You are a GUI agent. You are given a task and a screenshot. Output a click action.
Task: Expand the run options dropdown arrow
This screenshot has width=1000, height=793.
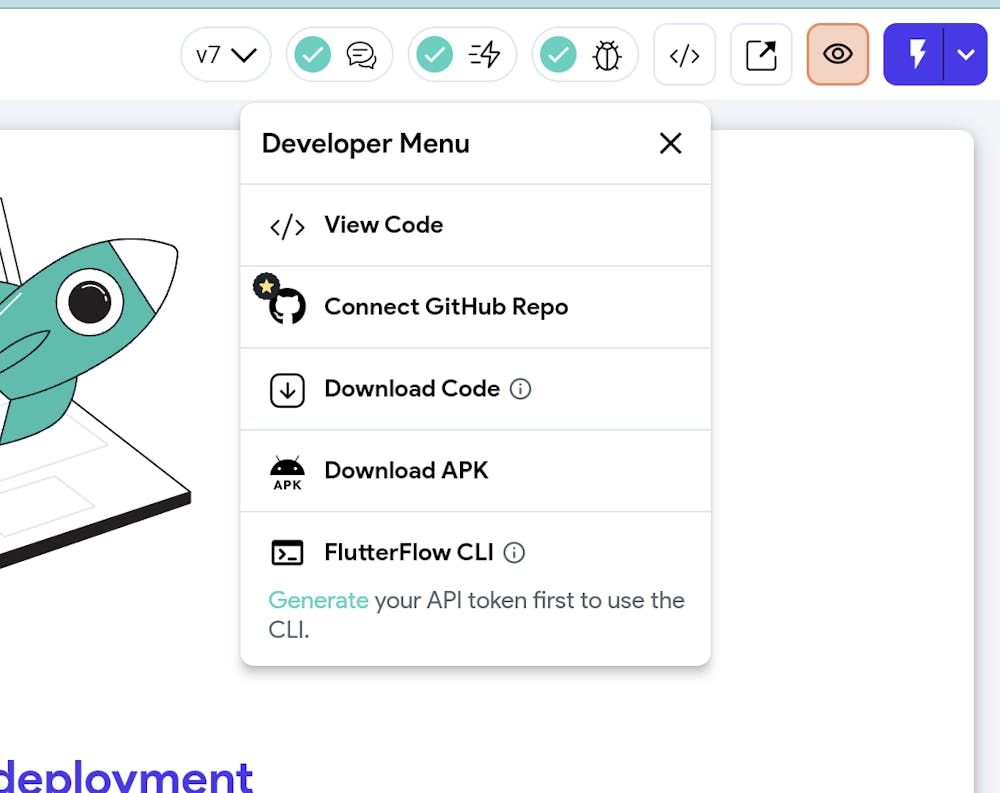coord(966,54)
